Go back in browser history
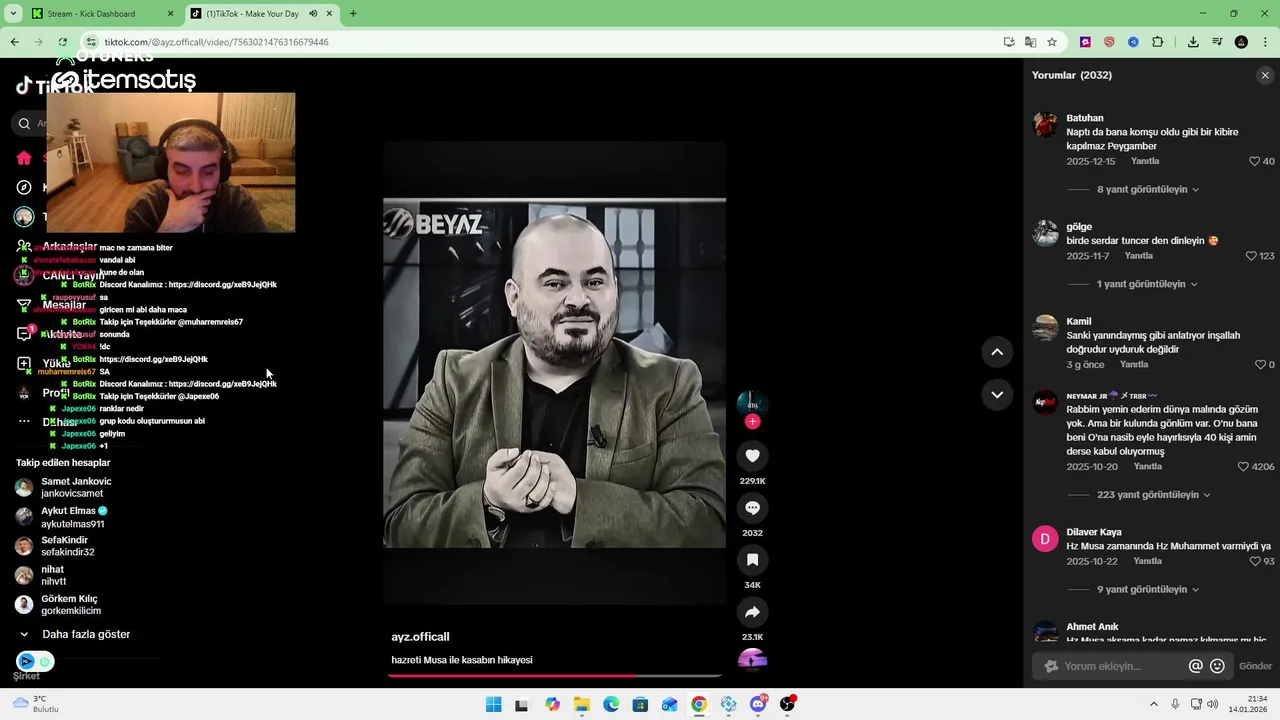Viewport: 1280px width, 720px height. [x=14, y=42]
